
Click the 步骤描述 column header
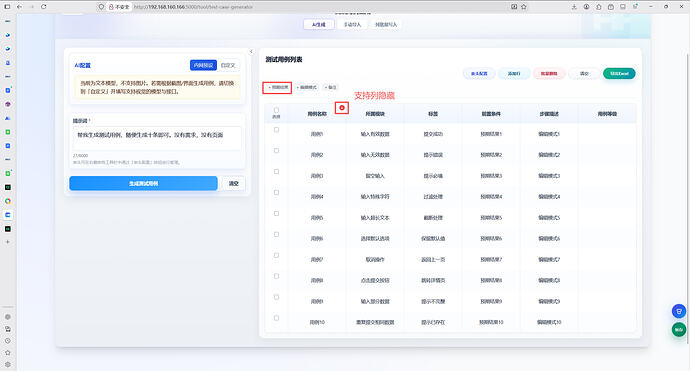pos(549,114)
